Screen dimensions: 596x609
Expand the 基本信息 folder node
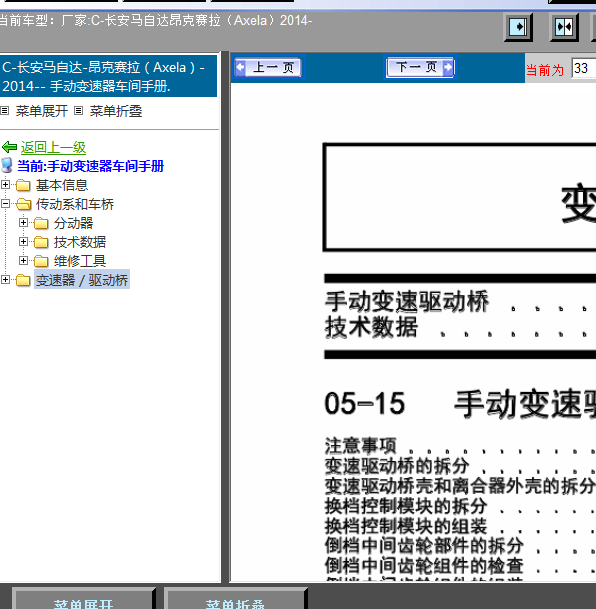[x=5, y=184]
